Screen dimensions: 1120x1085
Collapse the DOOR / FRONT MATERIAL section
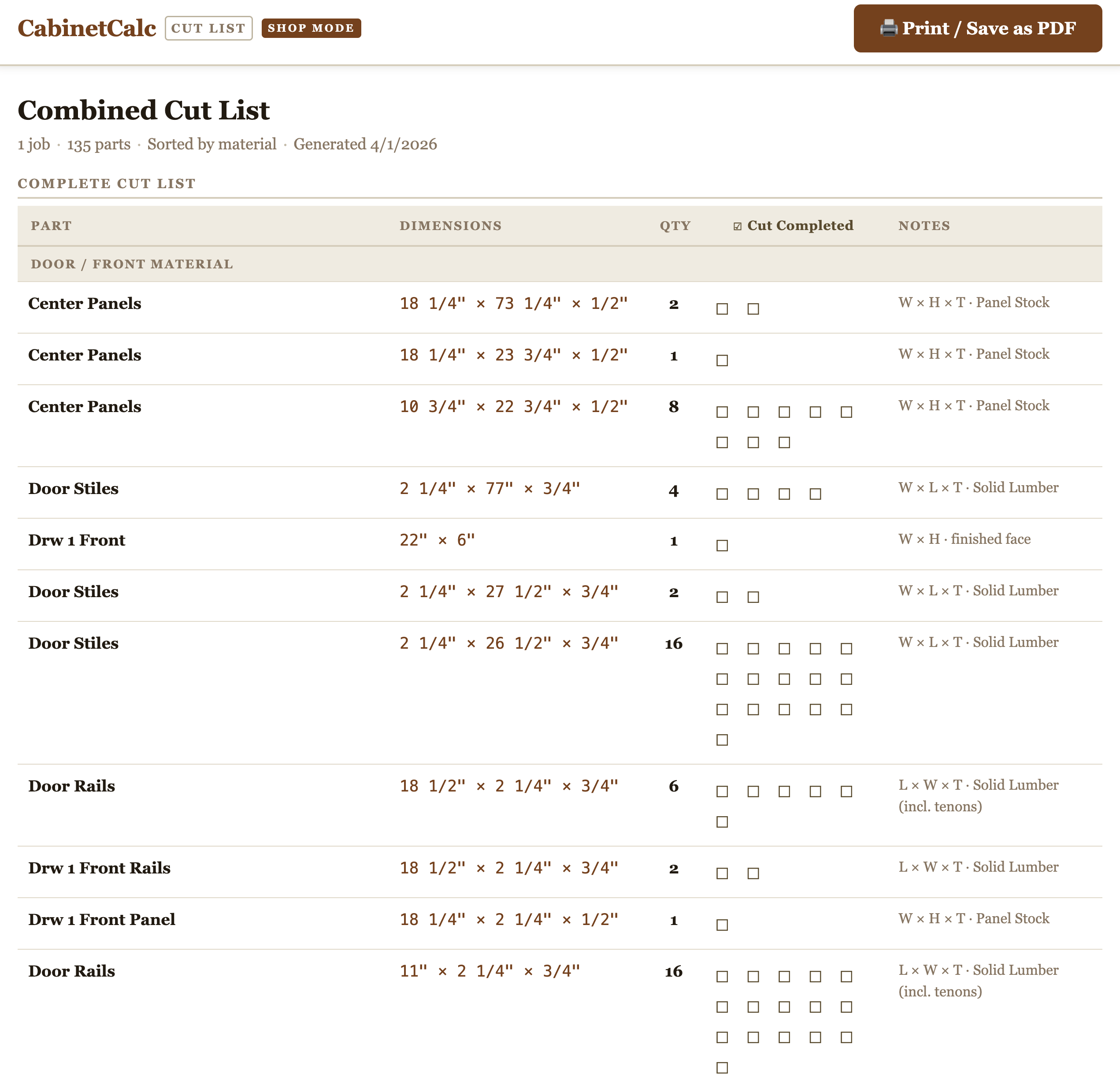(132, 264)
